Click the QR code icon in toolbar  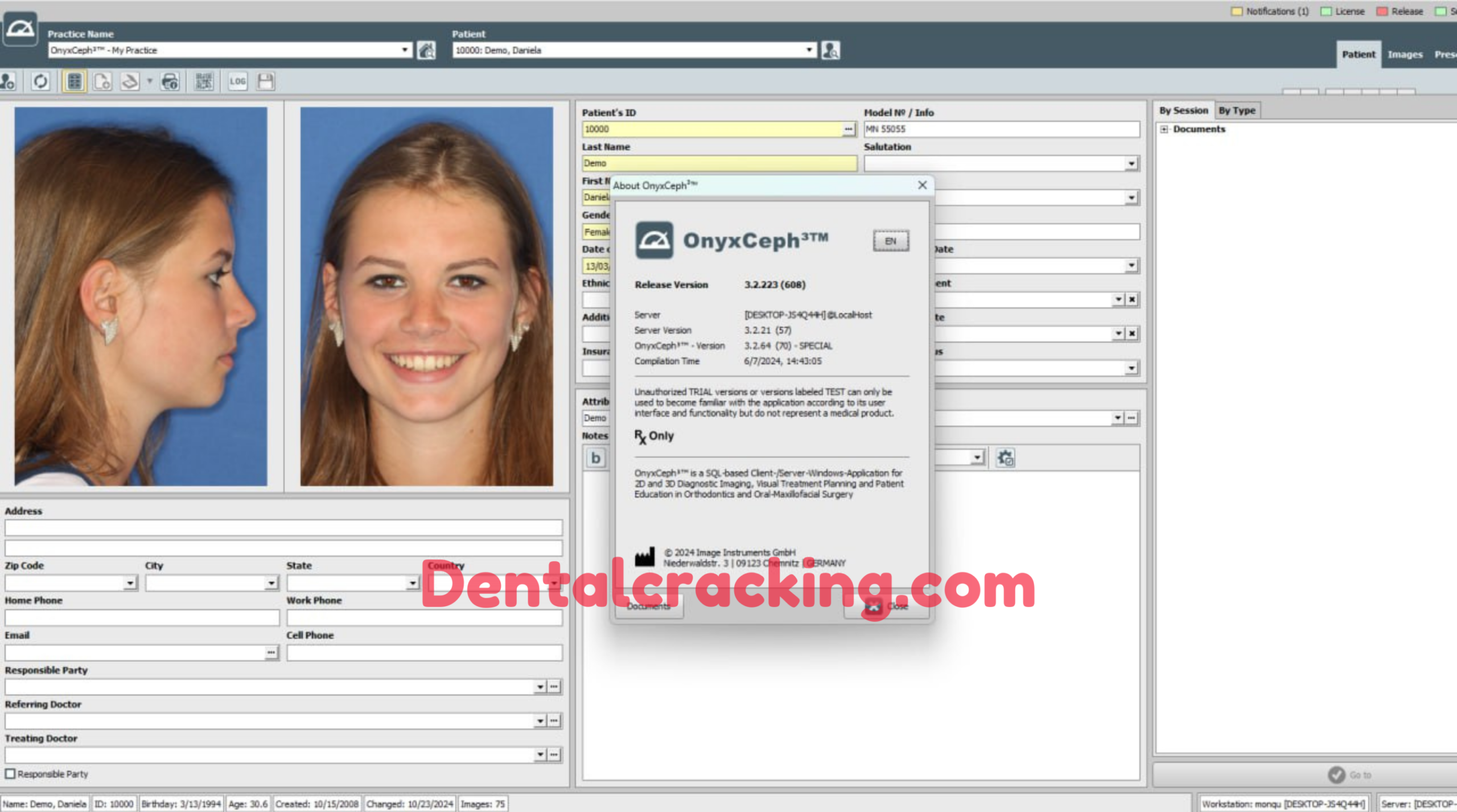pos(204,82)
